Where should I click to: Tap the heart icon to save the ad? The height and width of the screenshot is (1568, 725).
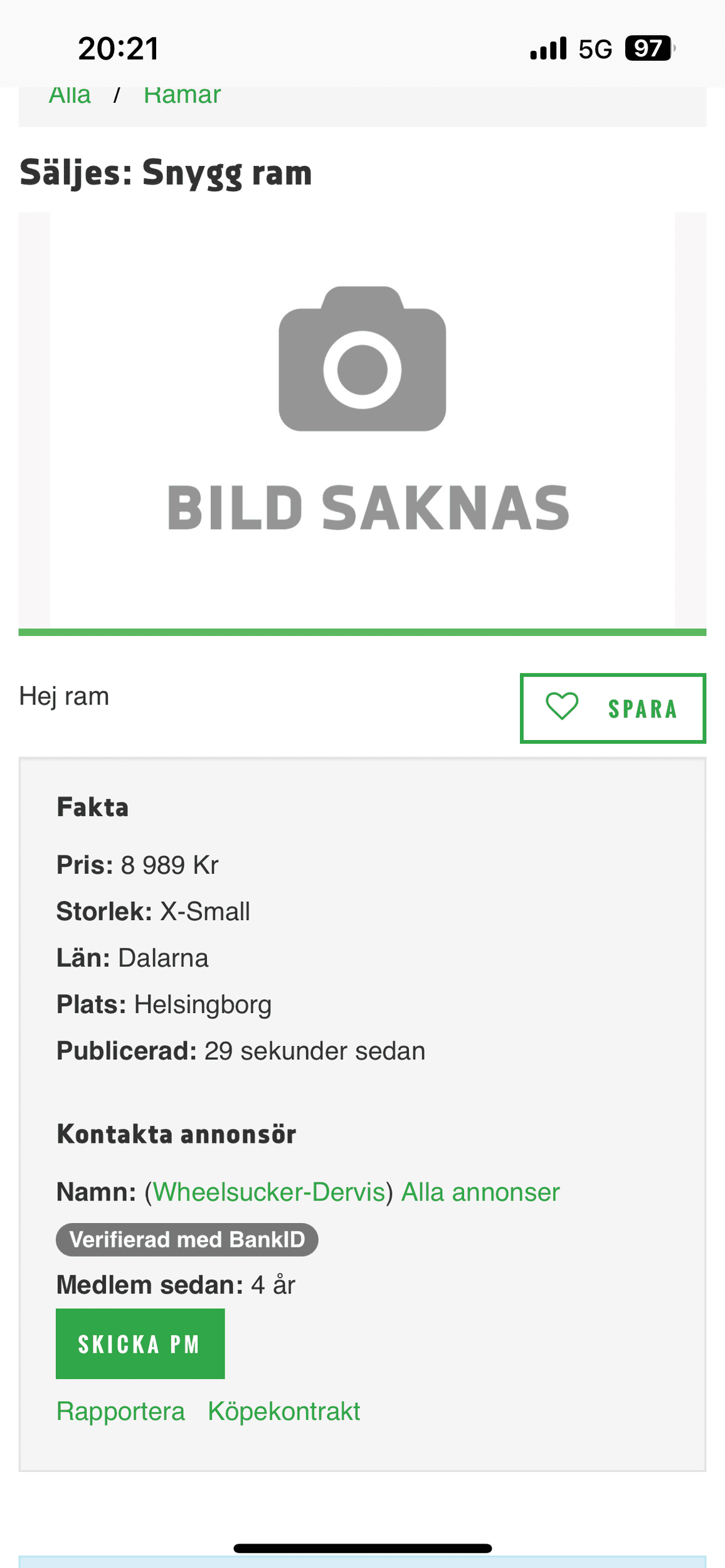(562, 707)
